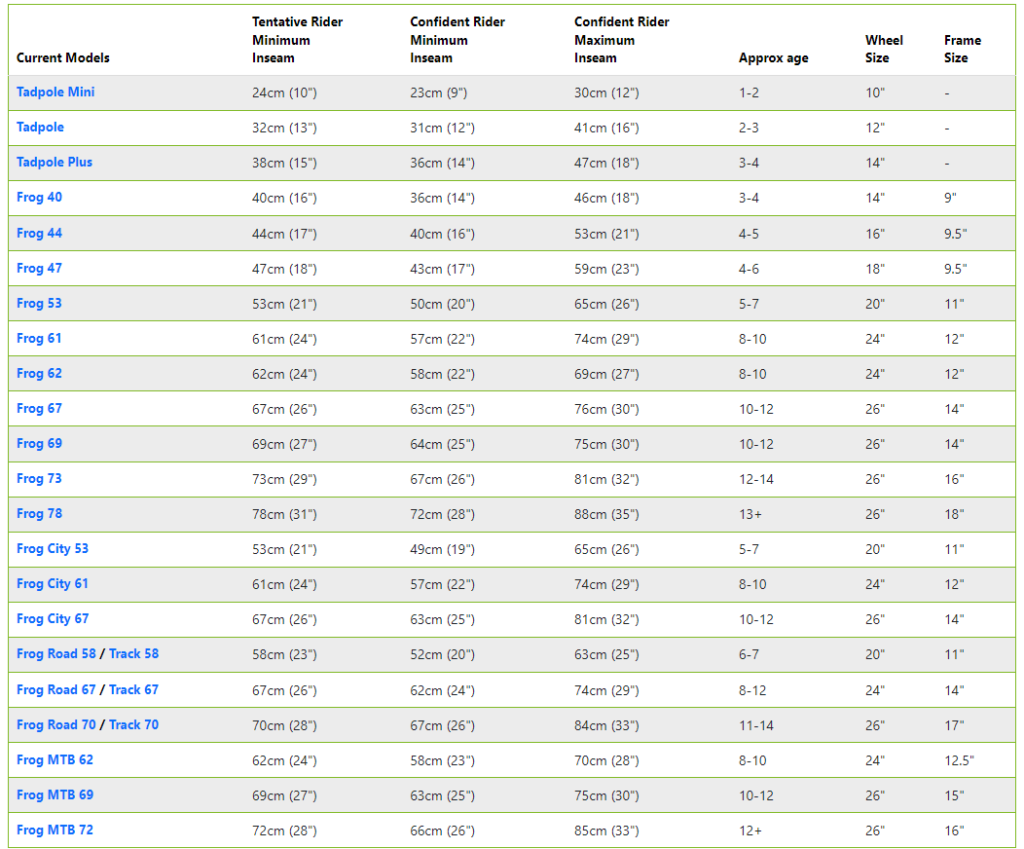1024x849 pixels.
Task: Open the Frog 62 link
Action: tap(39, 373)
